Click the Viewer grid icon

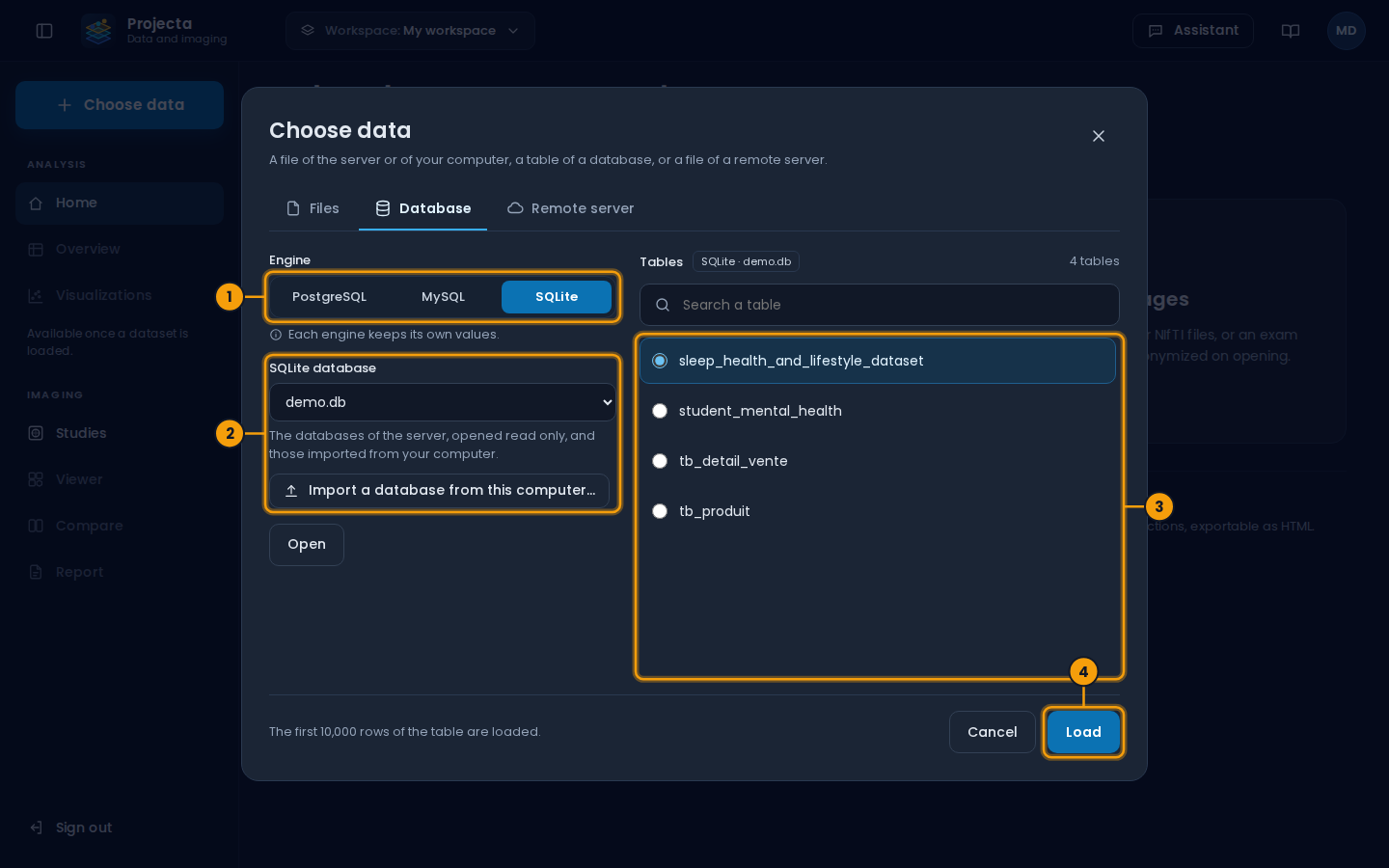pyautogui.click(x=36, y=480)
